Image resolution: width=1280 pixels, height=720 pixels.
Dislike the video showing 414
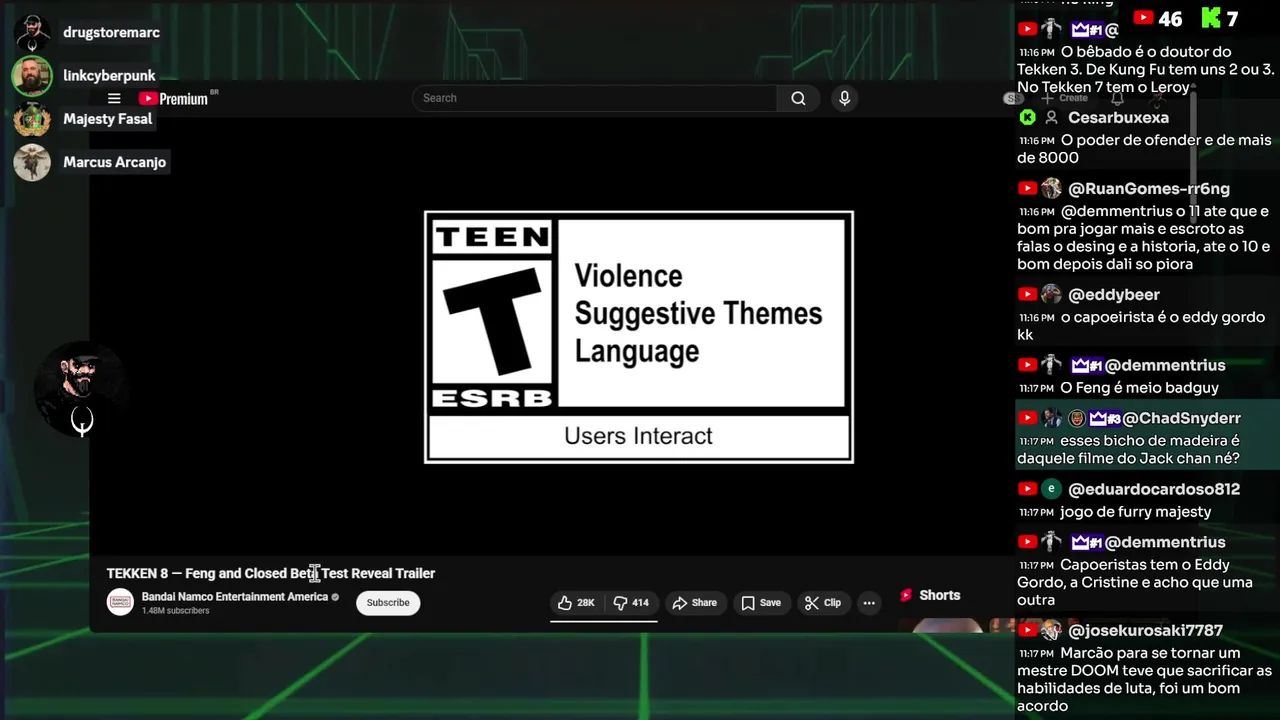point(631,603)
